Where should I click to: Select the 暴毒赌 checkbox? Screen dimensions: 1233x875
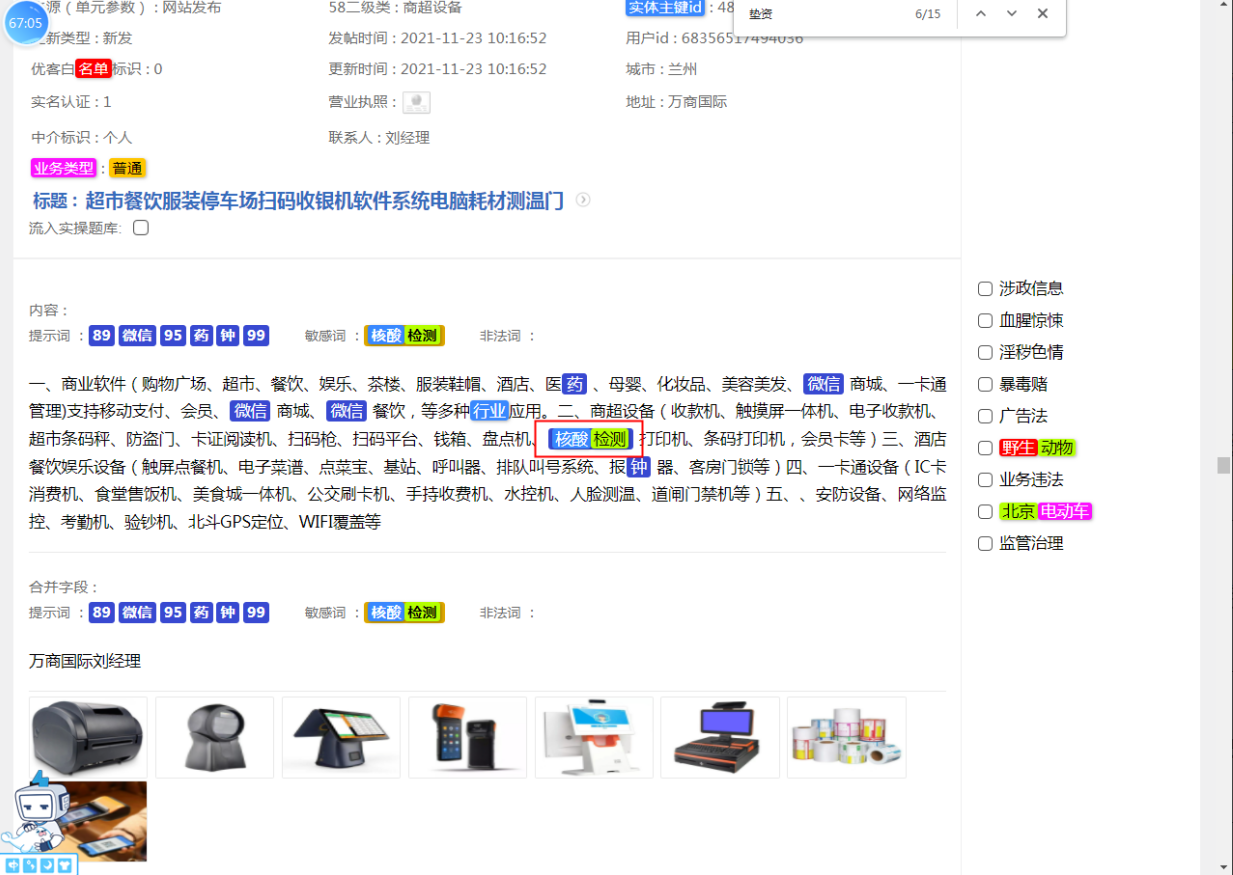(x=985, y=385)
